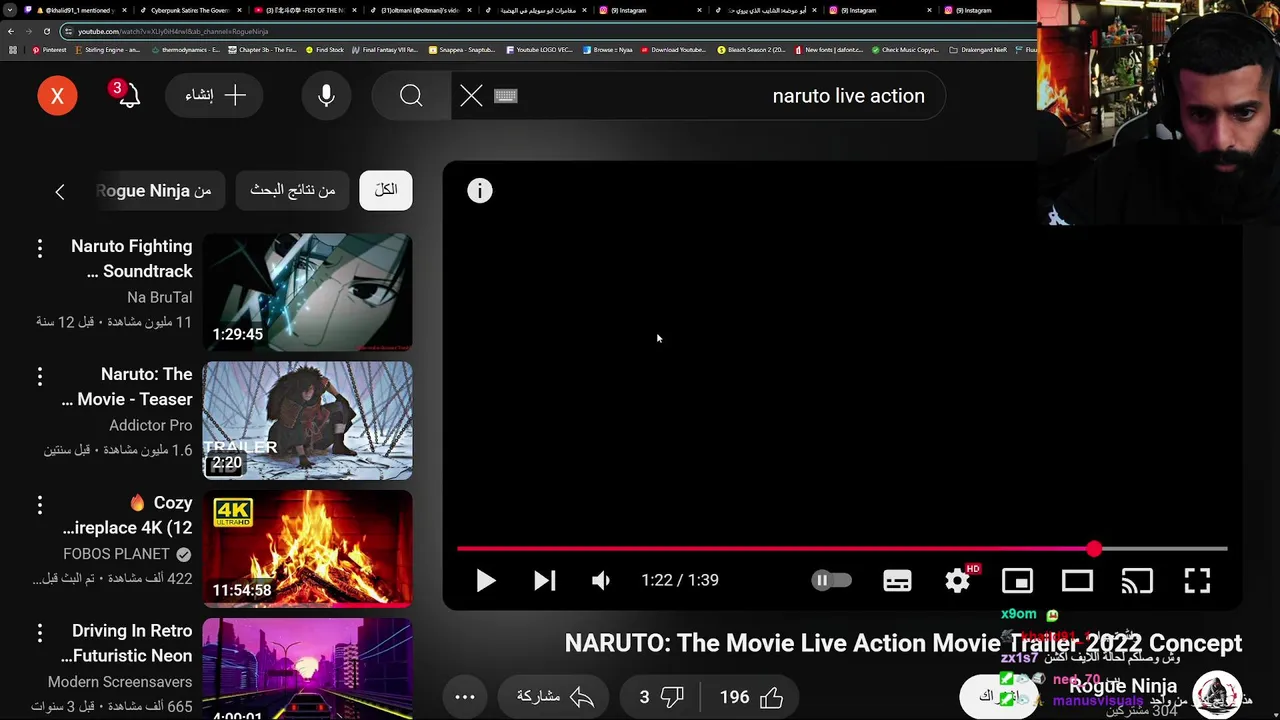Open the Browse :: Nyaa bookmark

[x=606, y=50]
